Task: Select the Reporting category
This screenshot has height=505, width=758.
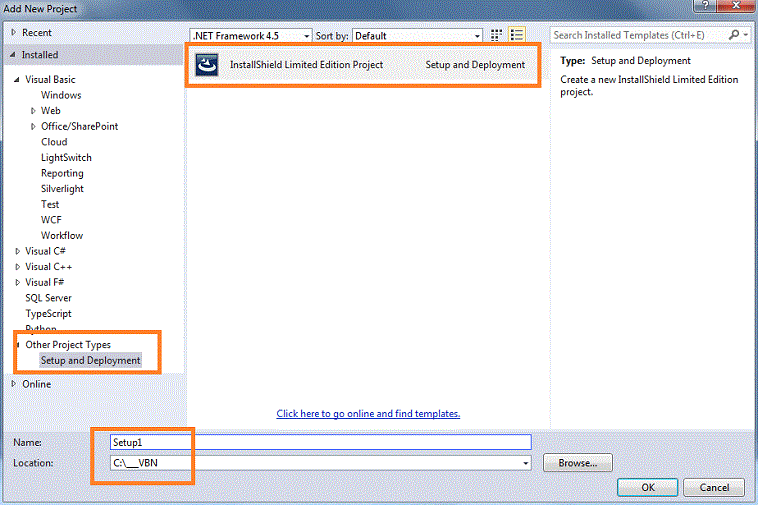Action: [62, 173]
